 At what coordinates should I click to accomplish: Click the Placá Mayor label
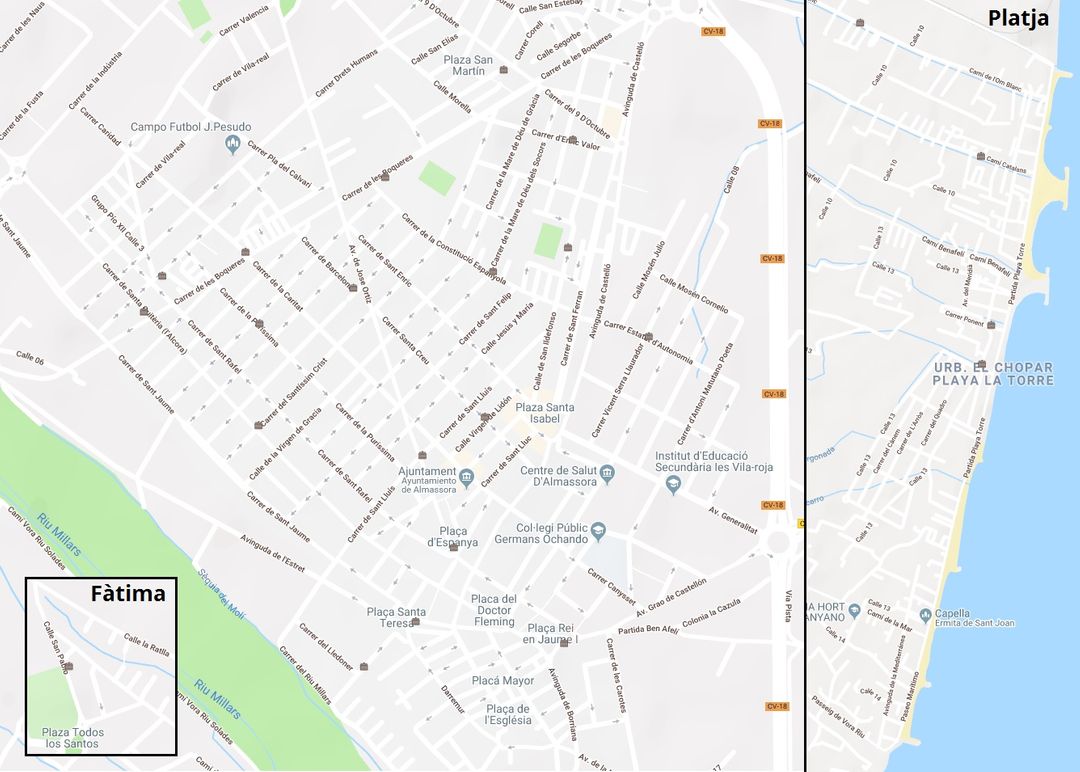point(503,680)
